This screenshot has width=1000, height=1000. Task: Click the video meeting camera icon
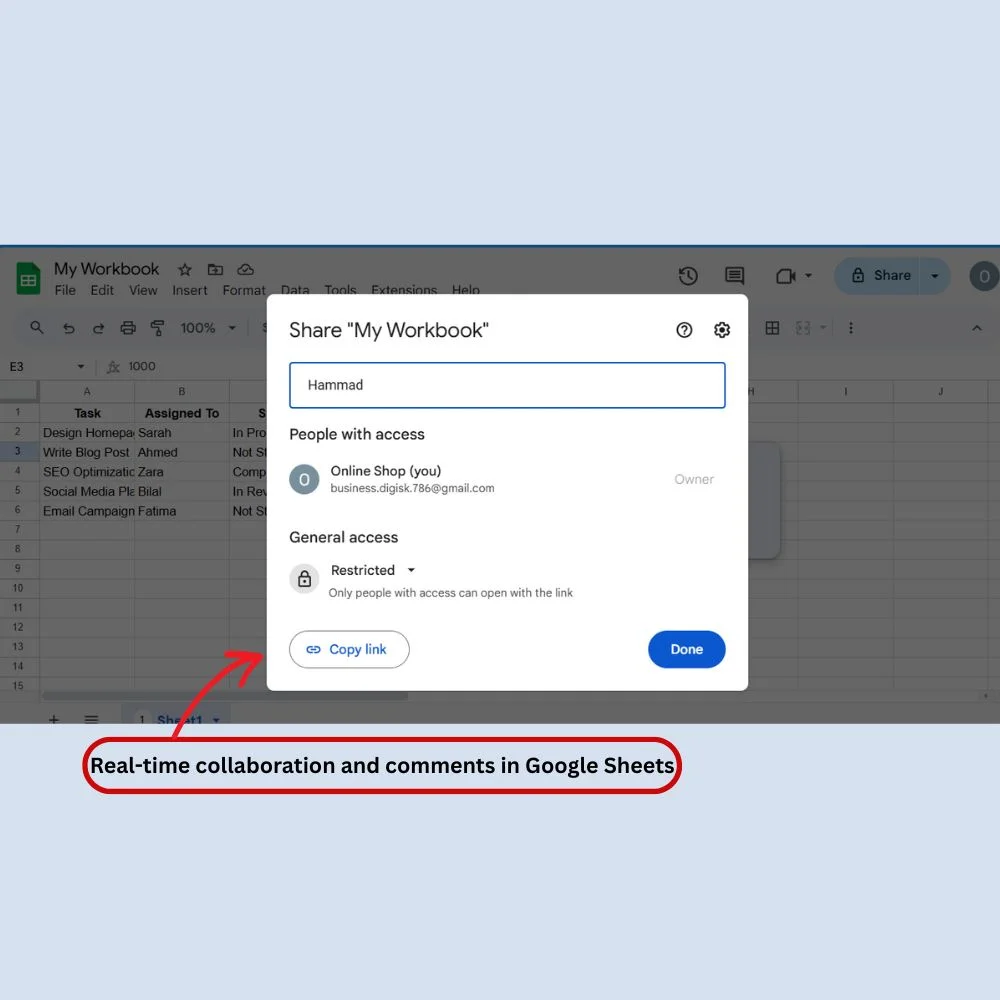tap(785, 276)
